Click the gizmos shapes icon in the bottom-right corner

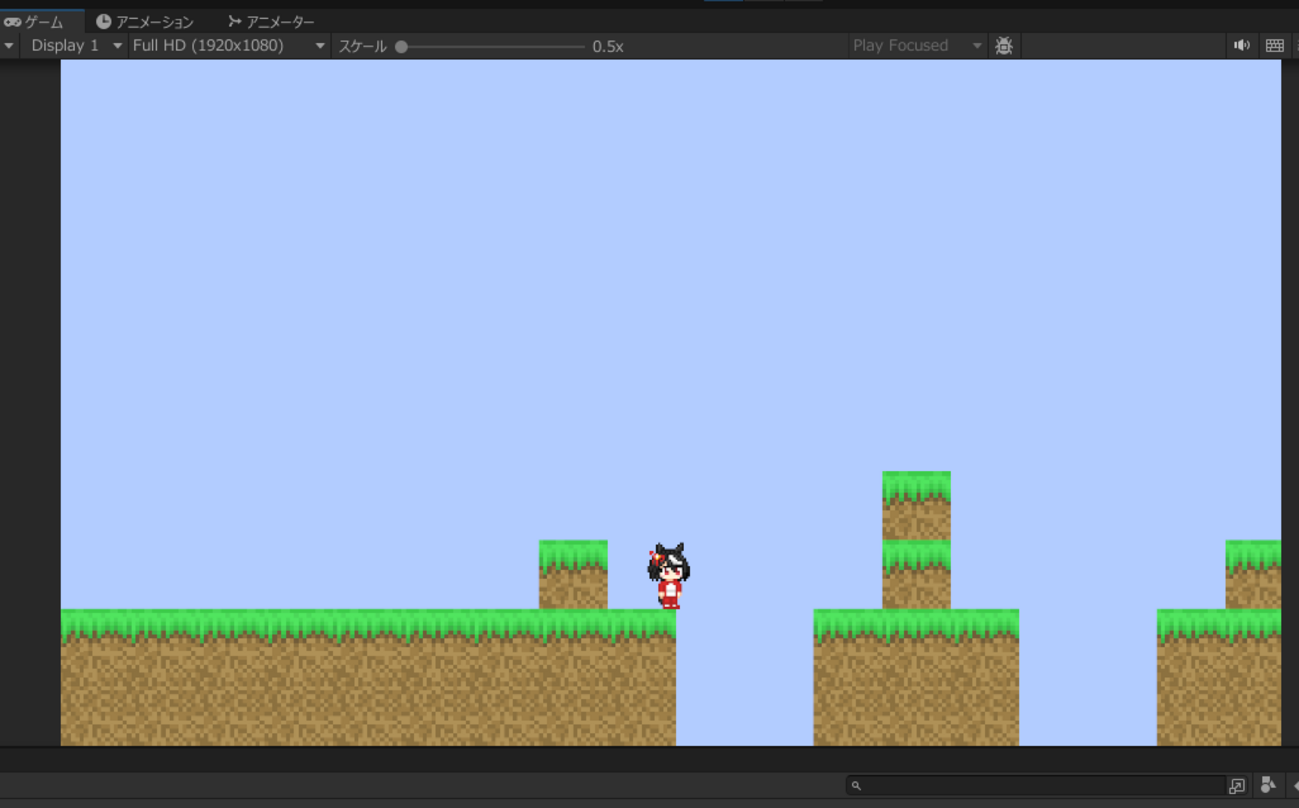coord(1267,785)
